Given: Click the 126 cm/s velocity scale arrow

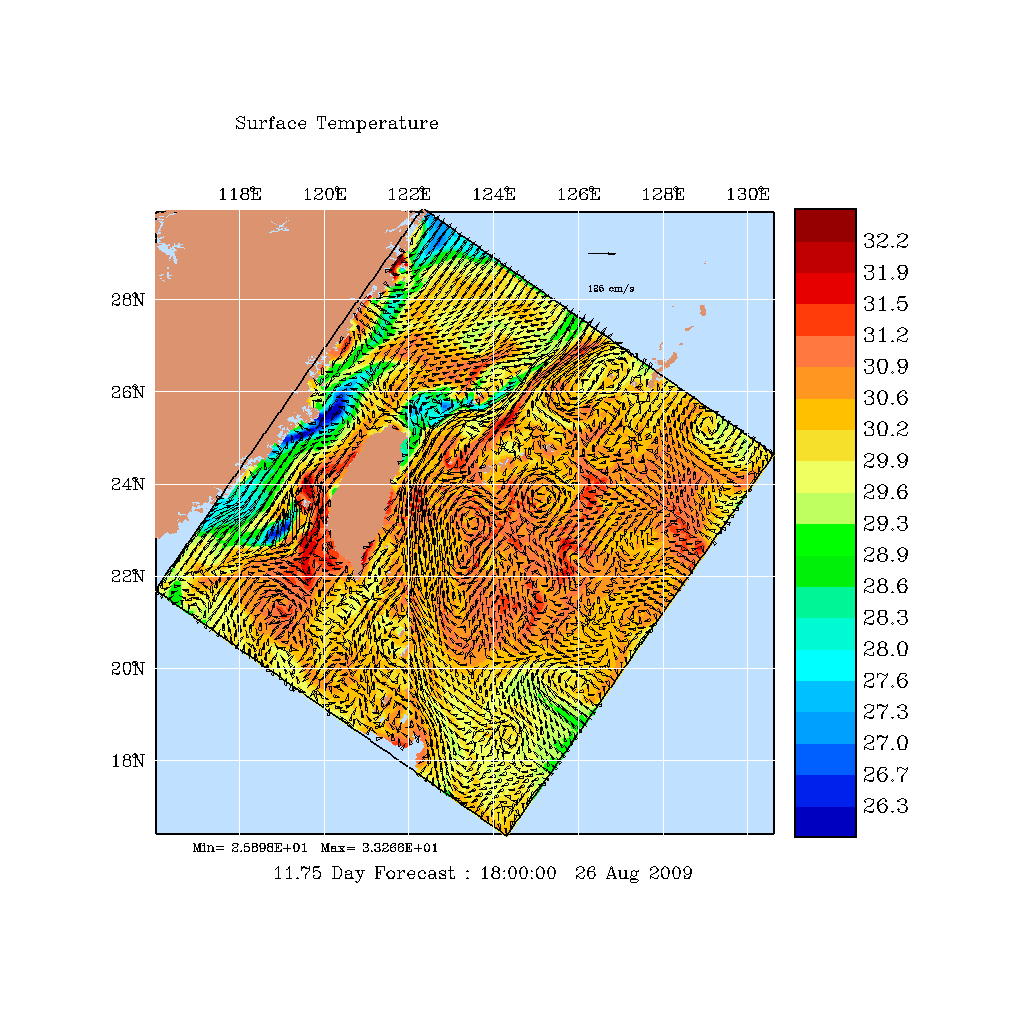Looking at the screenshot, I should tap(601, 254).
